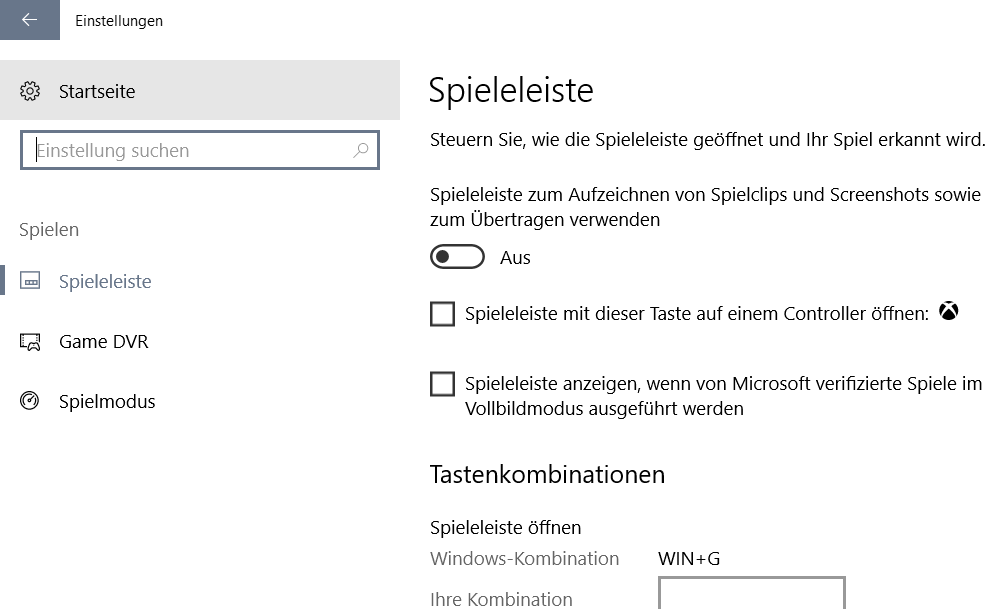Click the Spielmodus gauge icon
The height and width of the screenshot is (609, 1003).
click(x=30, y=402)
